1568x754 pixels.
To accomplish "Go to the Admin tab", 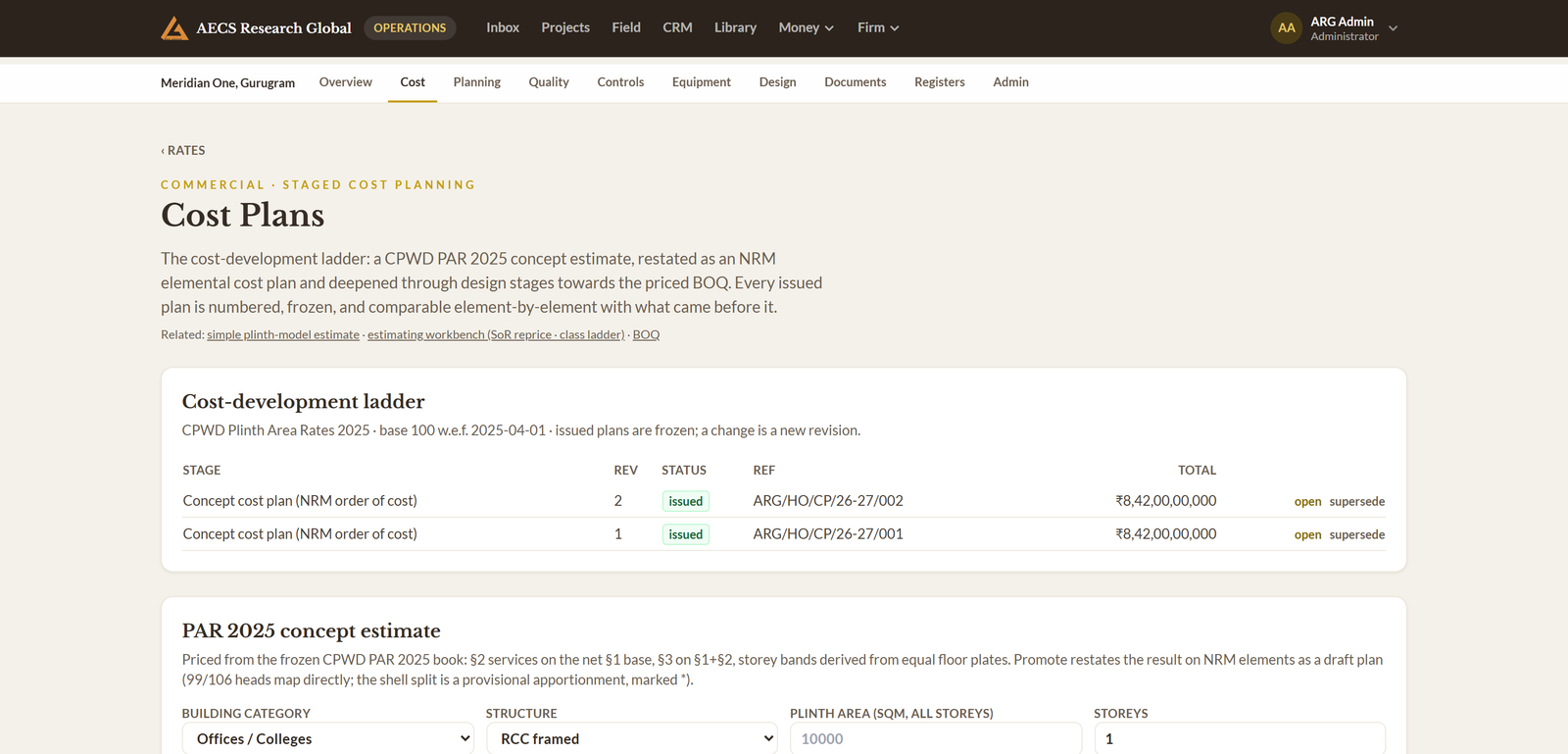I will point(1010,82).
